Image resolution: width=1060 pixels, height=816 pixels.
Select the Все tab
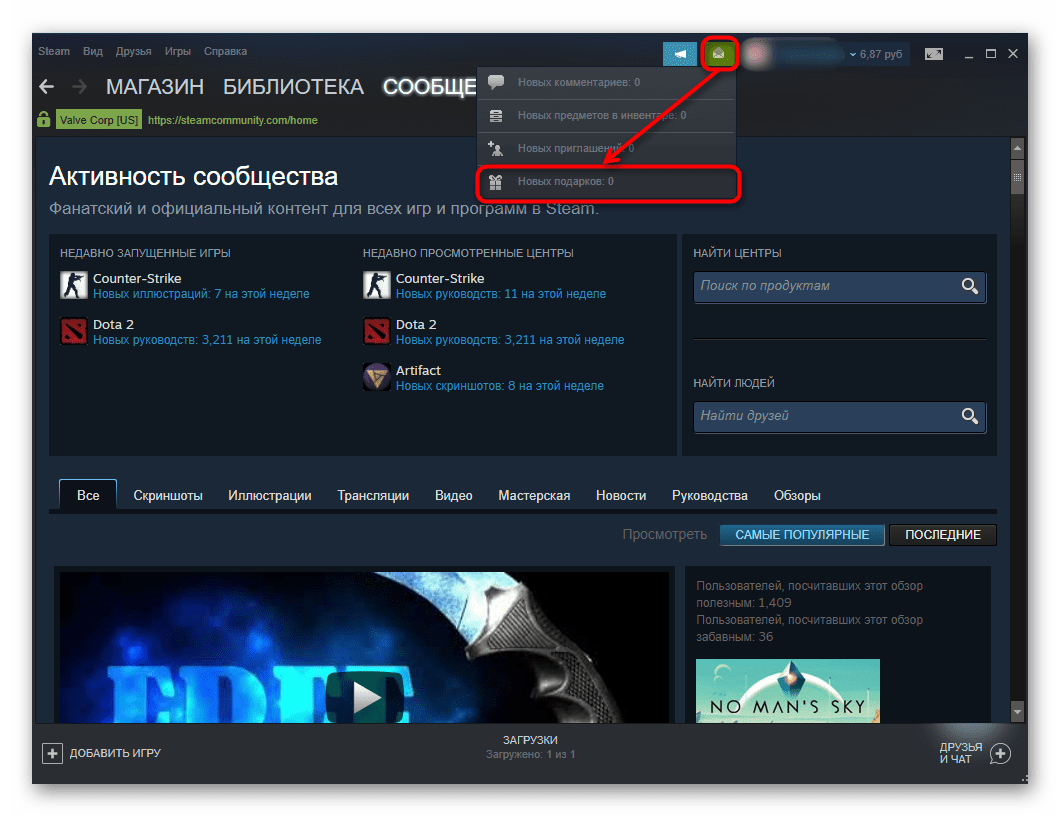coord(88,496)
